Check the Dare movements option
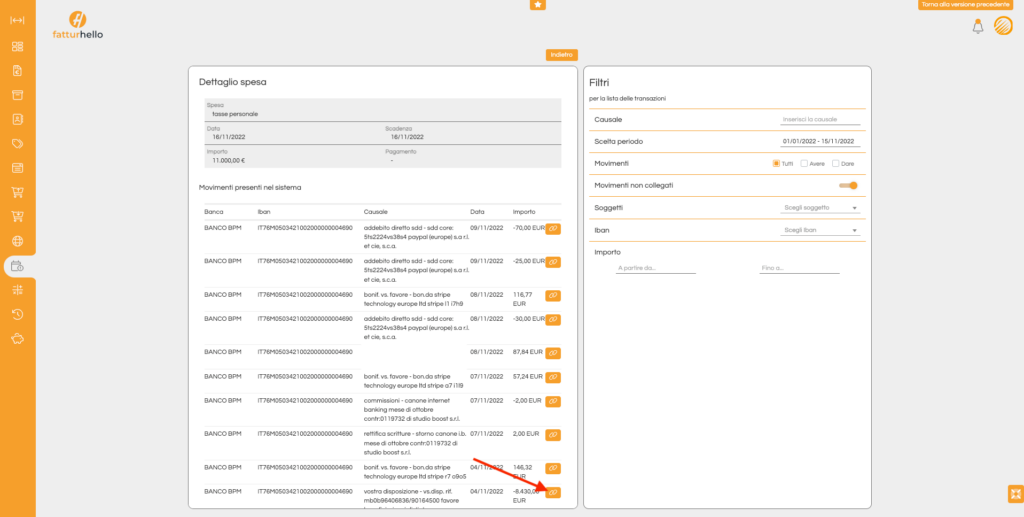 836,164
